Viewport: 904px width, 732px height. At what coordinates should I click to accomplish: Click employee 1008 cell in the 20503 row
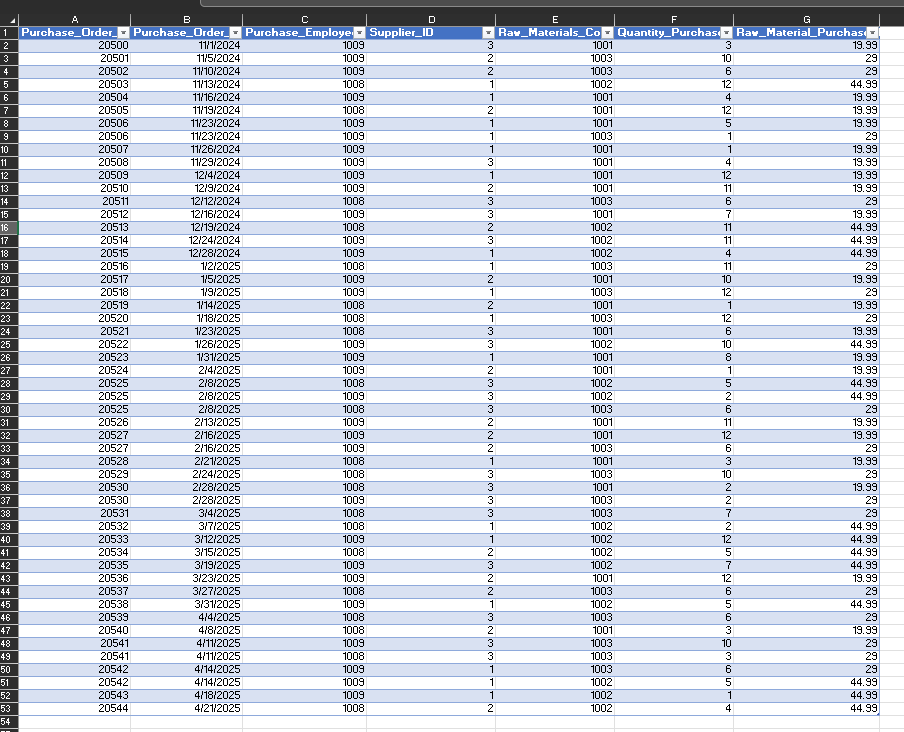pos(304,85)
